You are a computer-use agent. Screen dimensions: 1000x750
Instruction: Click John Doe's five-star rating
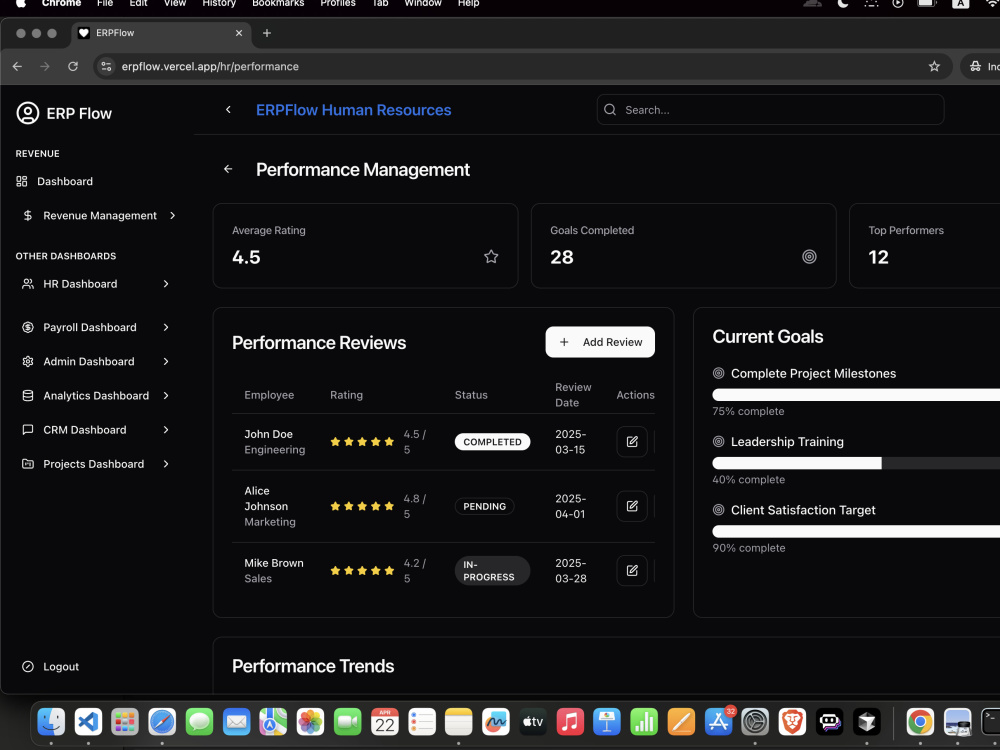[362, 441]
